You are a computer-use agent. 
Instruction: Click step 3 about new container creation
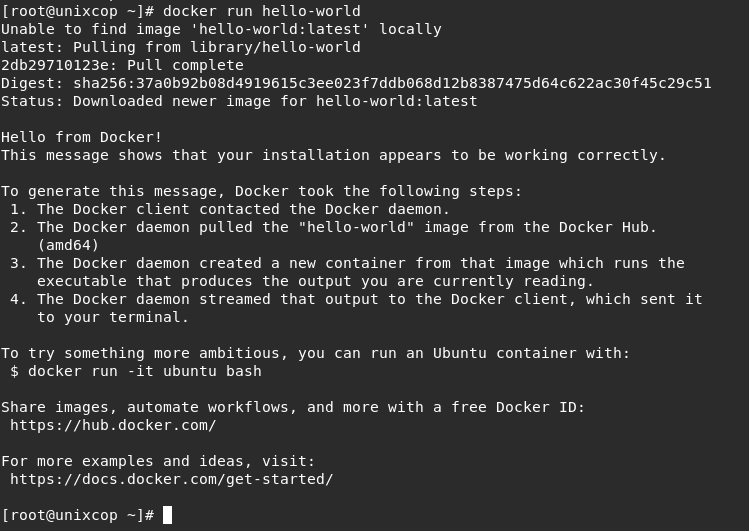347,272
